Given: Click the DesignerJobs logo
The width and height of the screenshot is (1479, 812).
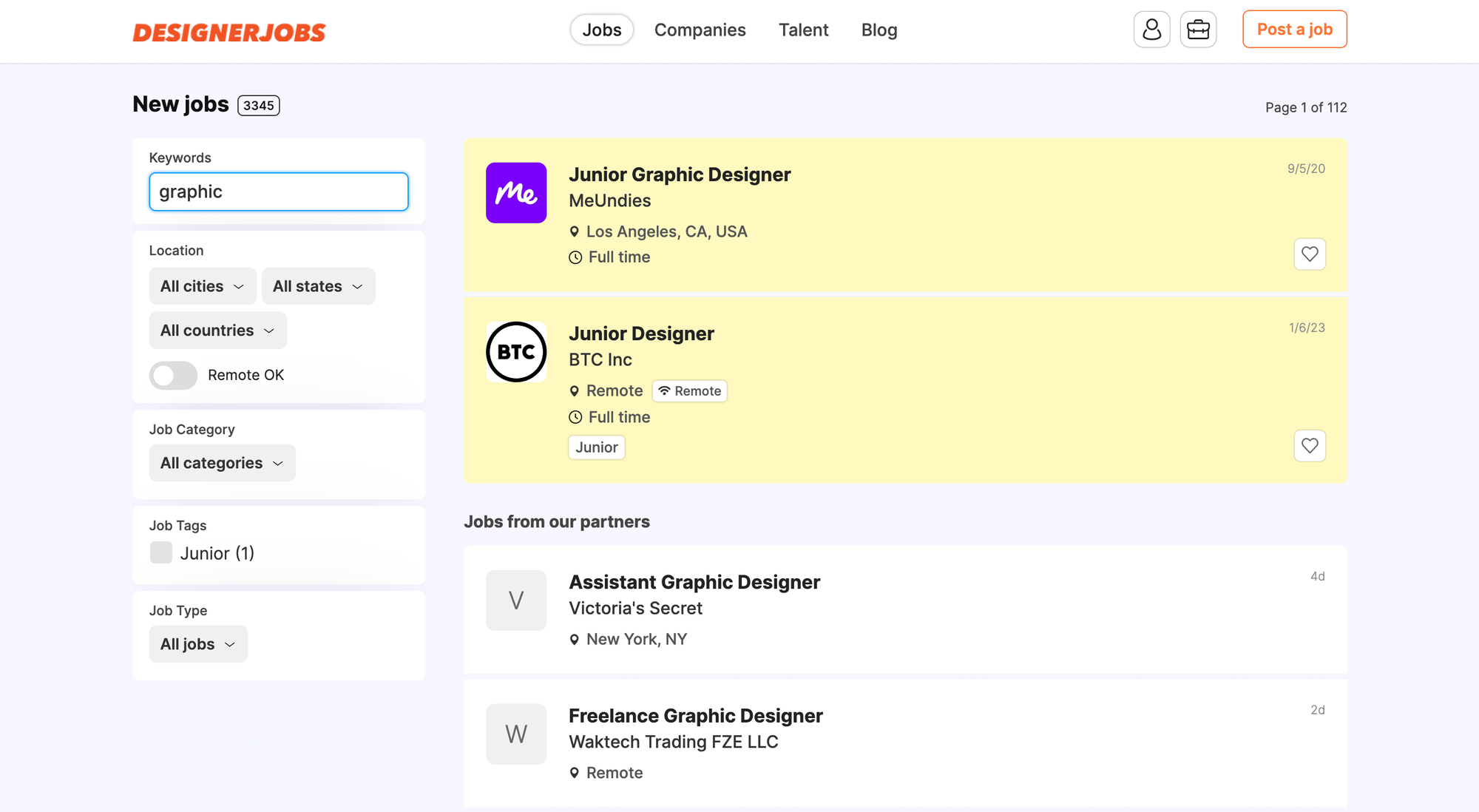Looking at the screenshot, I should tap(229, 33).
